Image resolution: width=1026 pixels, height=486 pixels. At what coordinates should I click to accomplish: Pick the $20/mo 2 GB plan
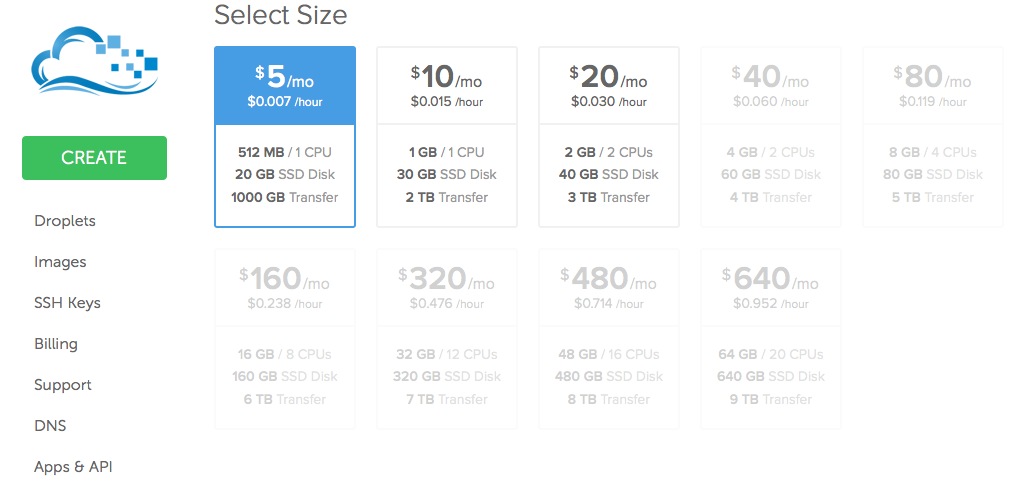pyautogui.click(x=609, y=137)
